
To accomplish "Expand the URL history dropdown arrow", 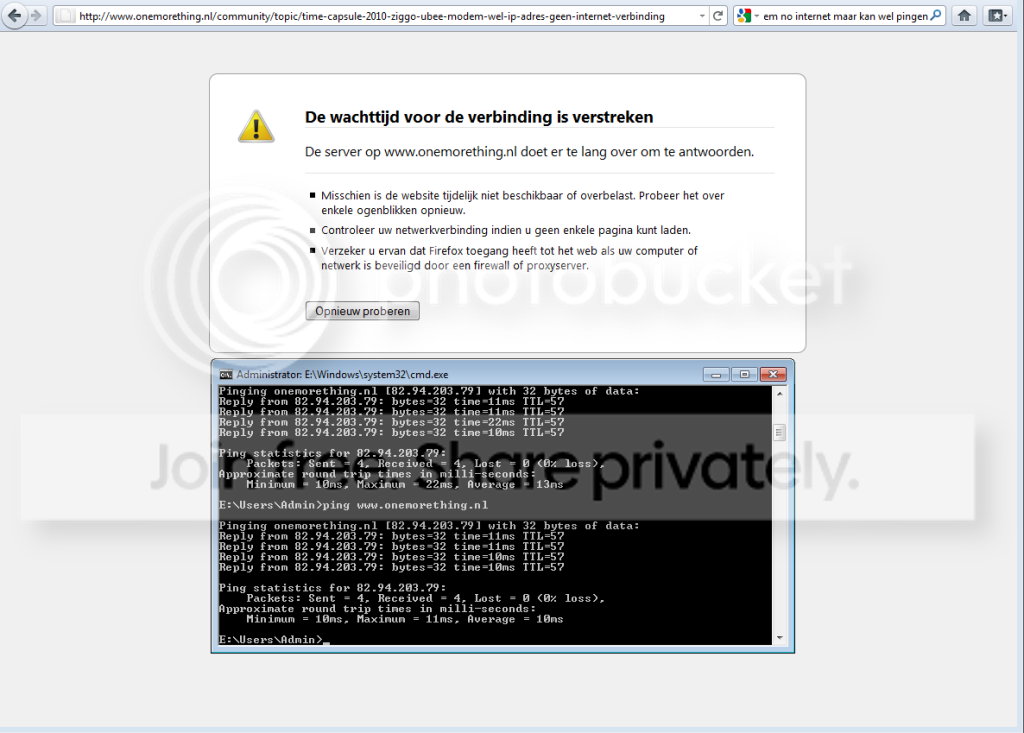I will [702, 16].
